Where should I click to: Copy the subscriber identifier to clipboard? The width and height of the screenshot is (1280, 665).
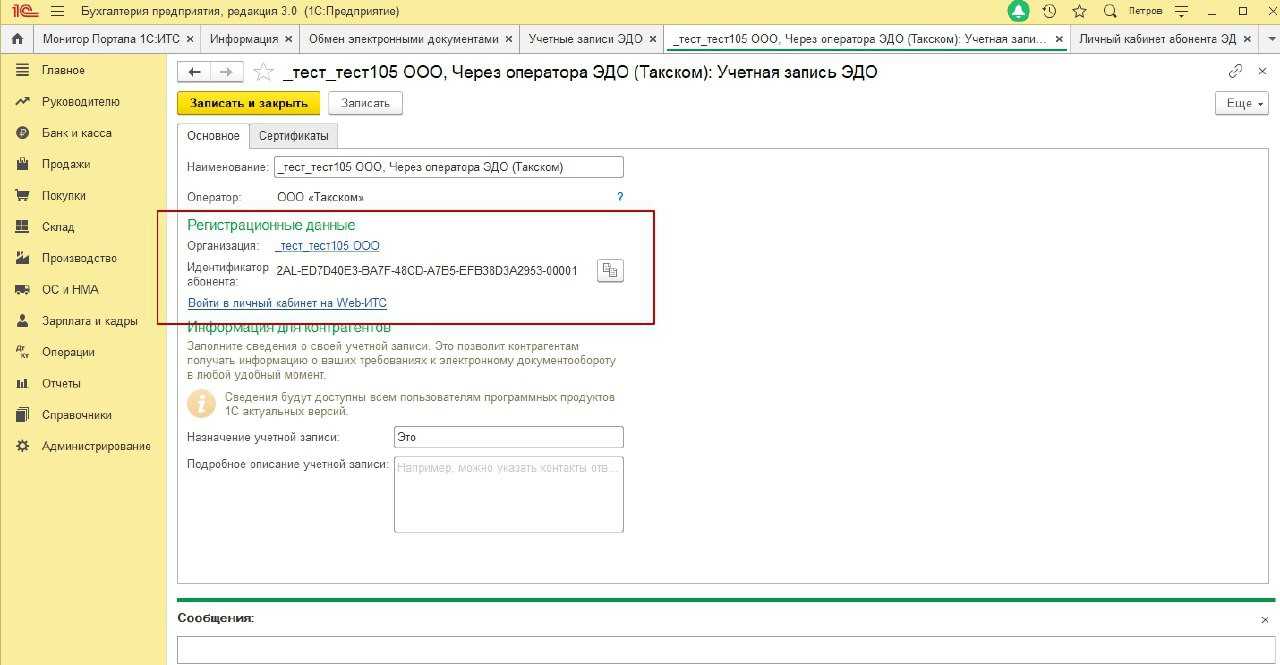pos(610,271)
